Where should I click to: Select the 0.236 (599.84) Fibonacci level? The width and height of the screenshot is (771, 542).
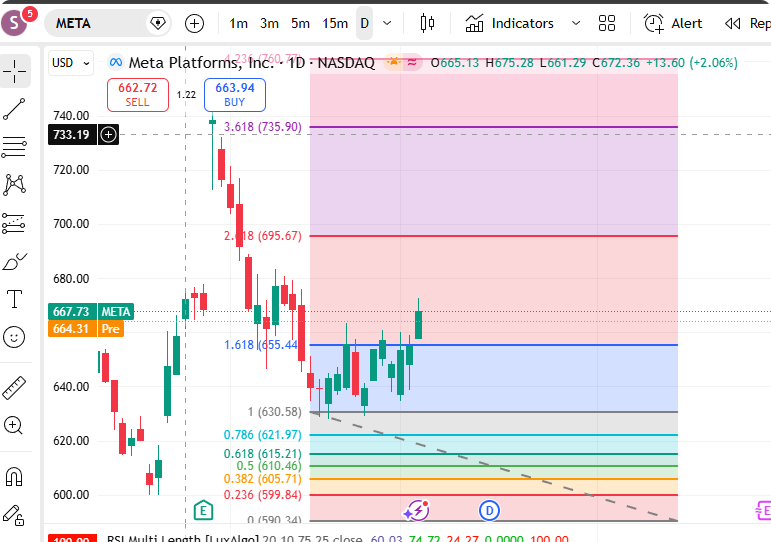pyautogui.click(x=263, y=495)
